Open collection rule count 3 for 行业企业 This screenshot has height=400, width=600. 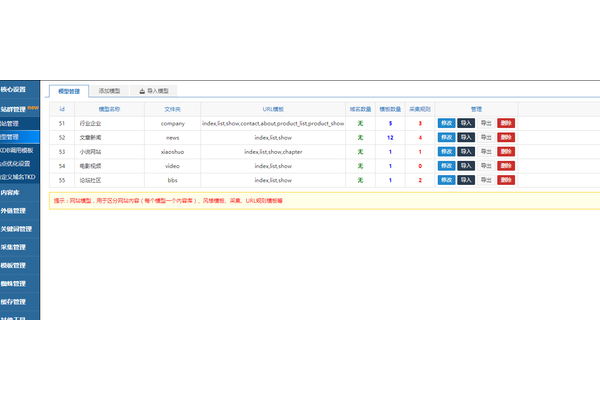[x=420, y=123]
